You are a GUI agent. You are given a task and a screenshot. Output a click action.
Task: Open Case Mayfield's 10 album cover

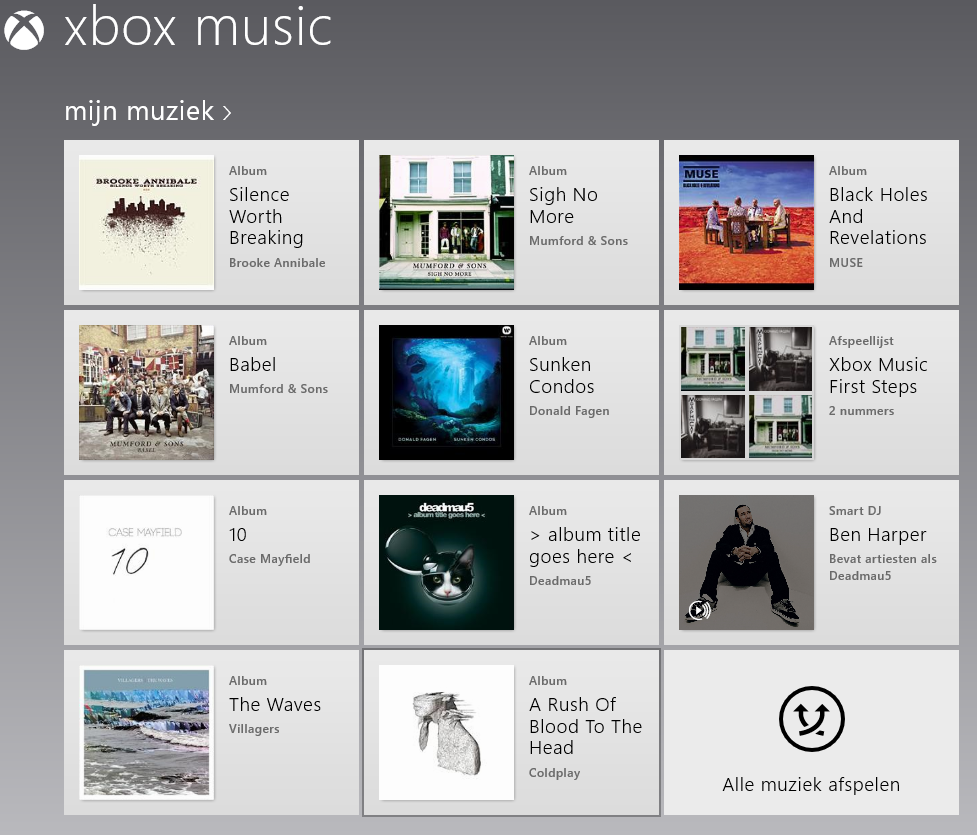(x=146, y=562)
